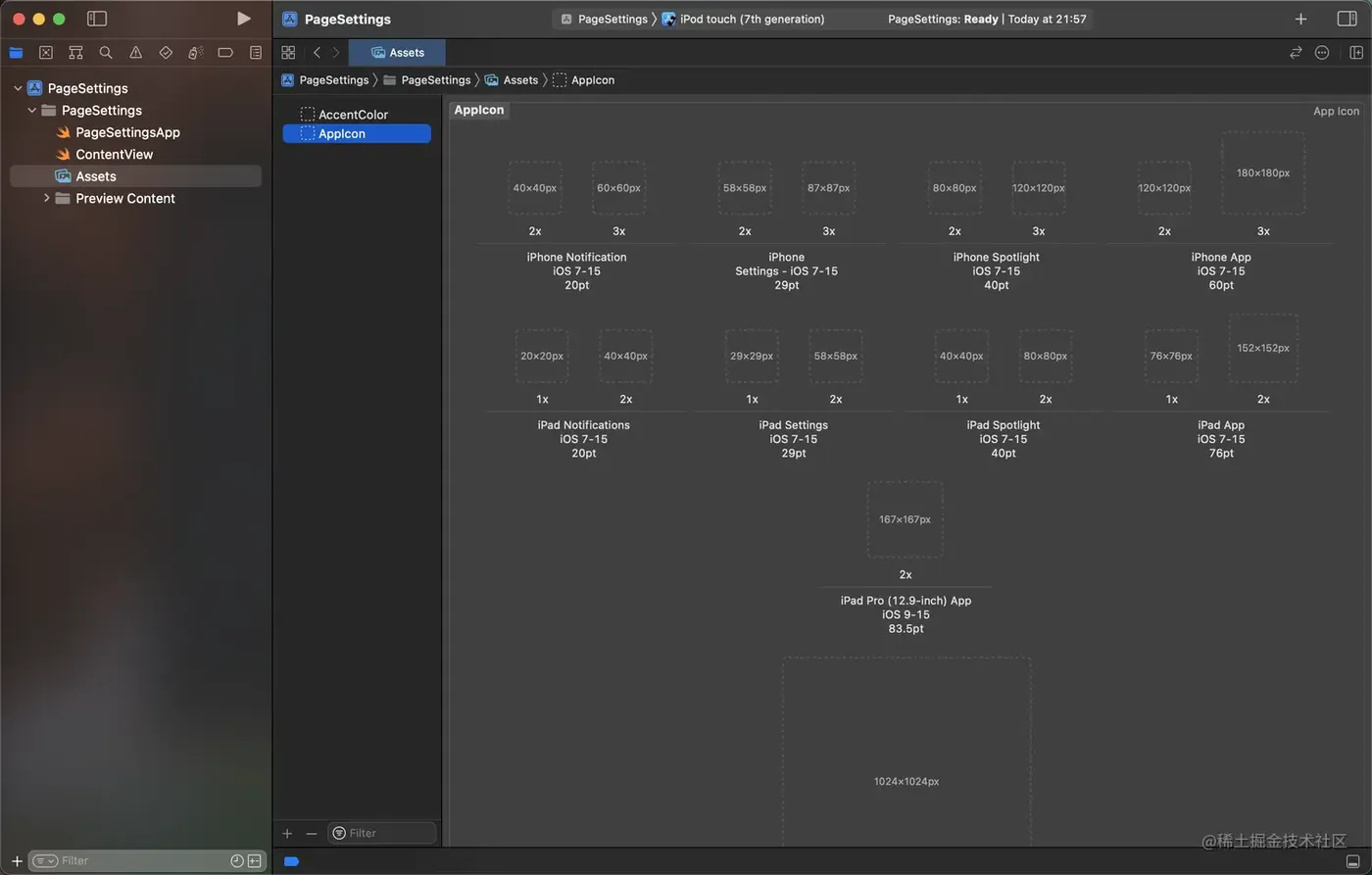This screenshot has width=1372, height=875.
Task: Open the Source Control navigator icon
Action: [x=46, y=53]
